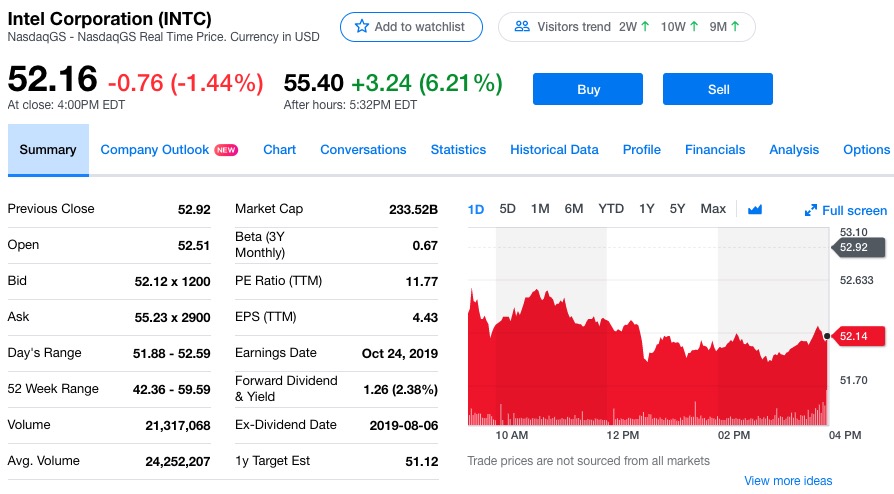Click the Ask value 55.23 x 2900
This screenshot has width=894, height=494.
click(172, 317)
